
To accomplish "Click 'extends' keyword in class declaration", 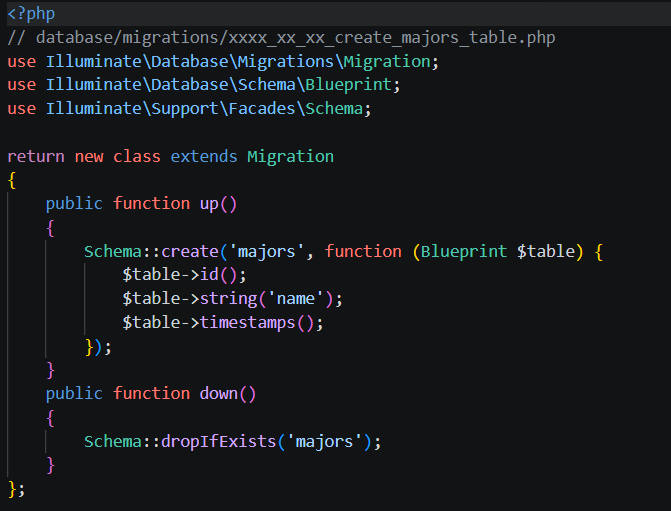I will pos(204,156).
